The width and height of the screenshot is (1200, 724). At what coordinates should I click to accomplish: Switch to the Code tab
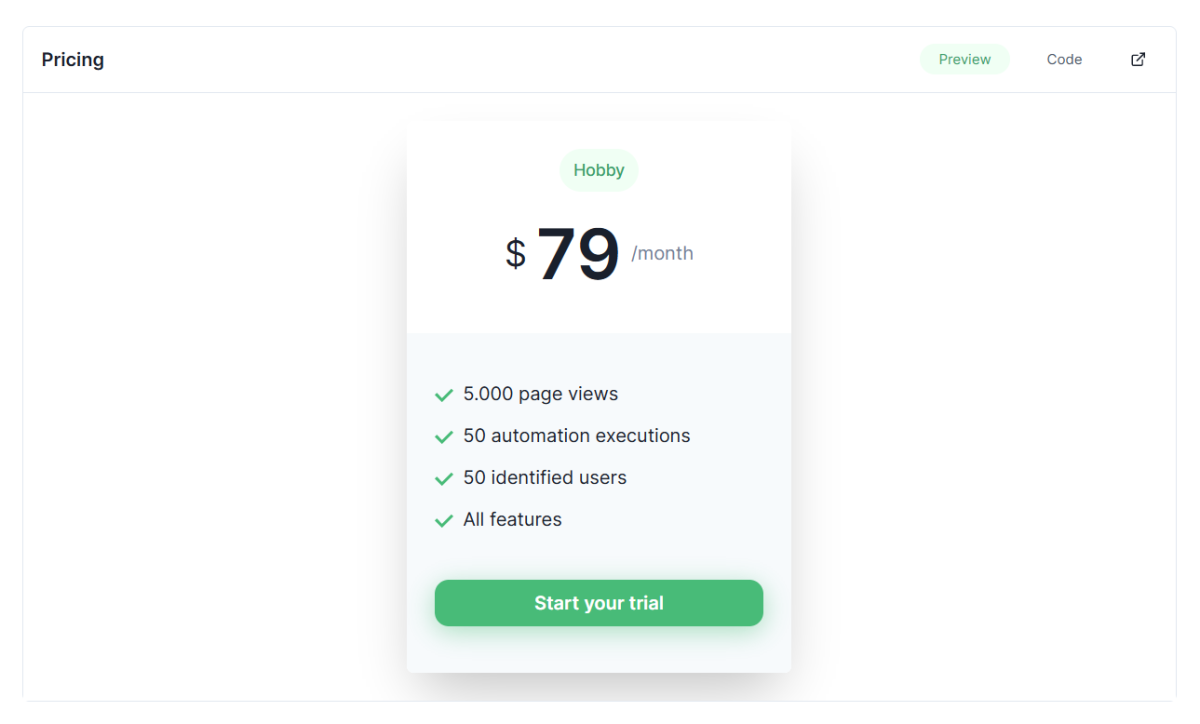(1064, 59)
